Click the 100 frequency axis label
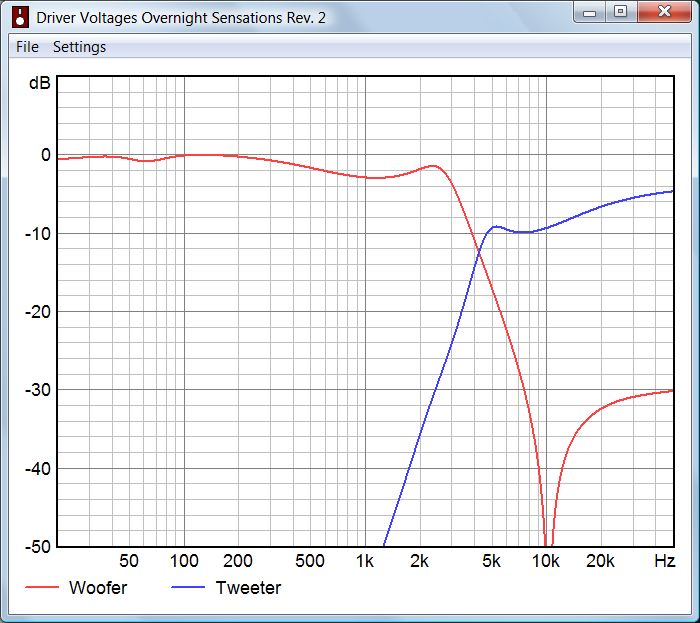The width and height of the screenshot is (700, 623). pos(184,561)
